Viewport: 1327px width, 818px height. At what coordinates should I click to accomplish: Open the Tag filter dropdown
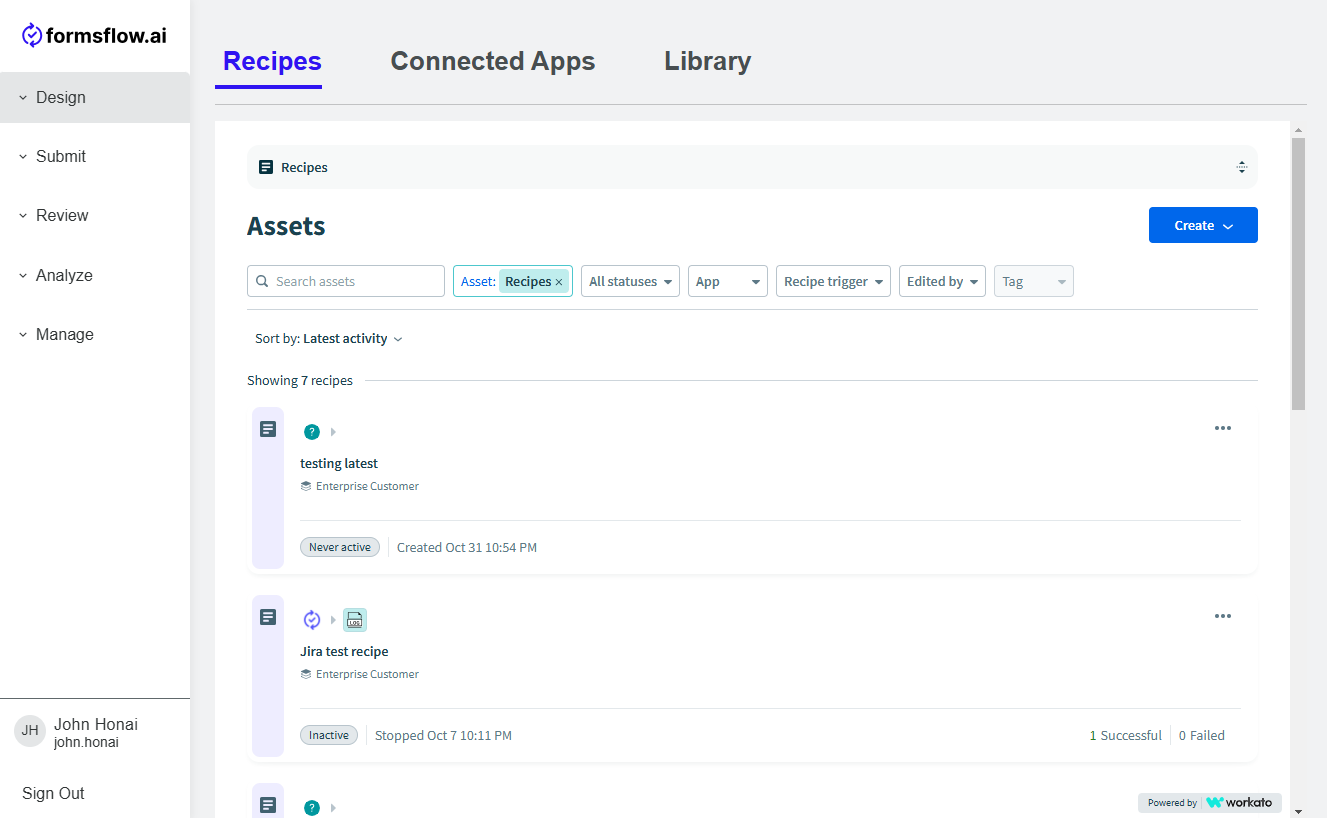click(1034, 281)
